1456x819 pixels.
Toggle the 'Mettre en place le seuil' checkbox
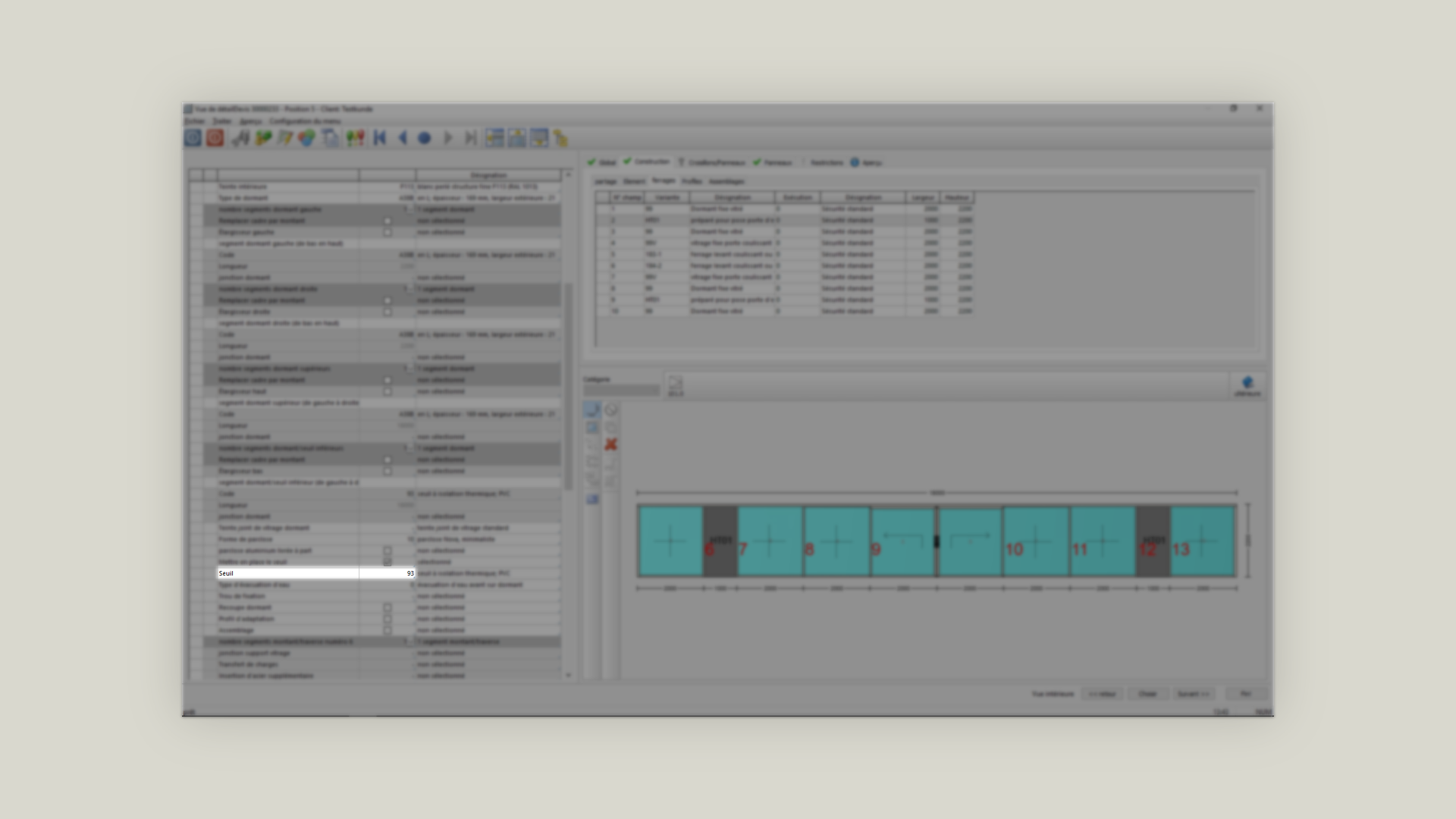(388, 562)
